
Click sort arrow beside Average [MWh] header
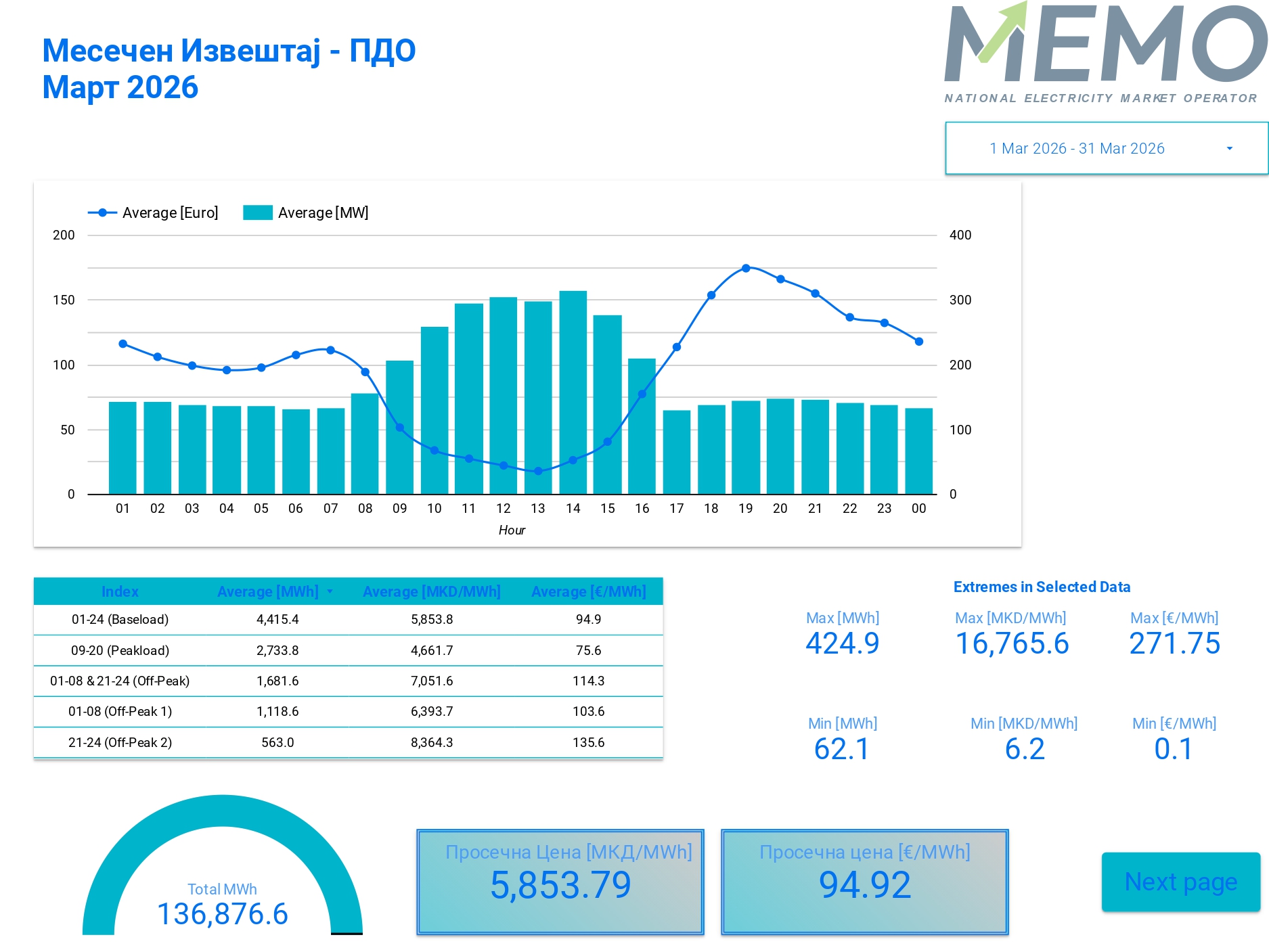(x=330, y=591)
